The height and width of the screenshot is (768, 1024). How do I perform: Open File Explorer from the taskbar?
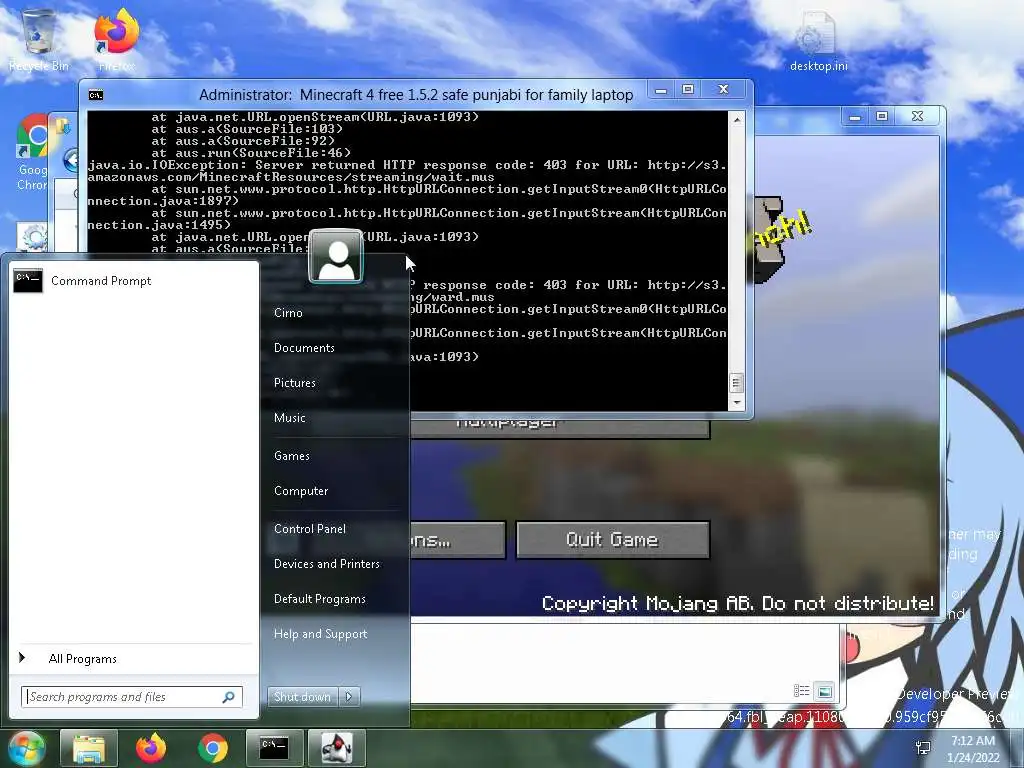tap(89, 748)
